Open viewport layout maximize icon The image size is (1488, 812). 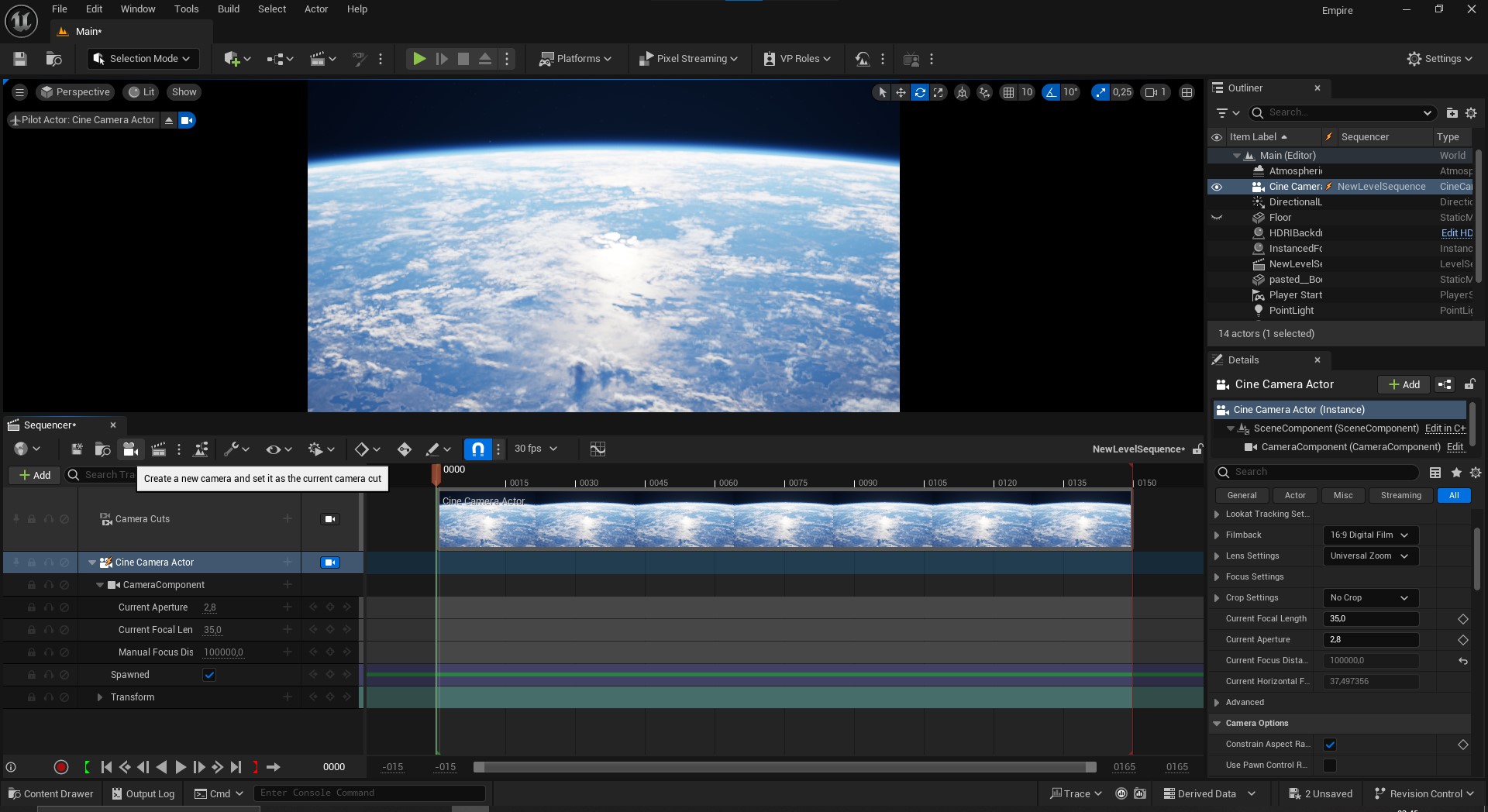(1187, 92)
